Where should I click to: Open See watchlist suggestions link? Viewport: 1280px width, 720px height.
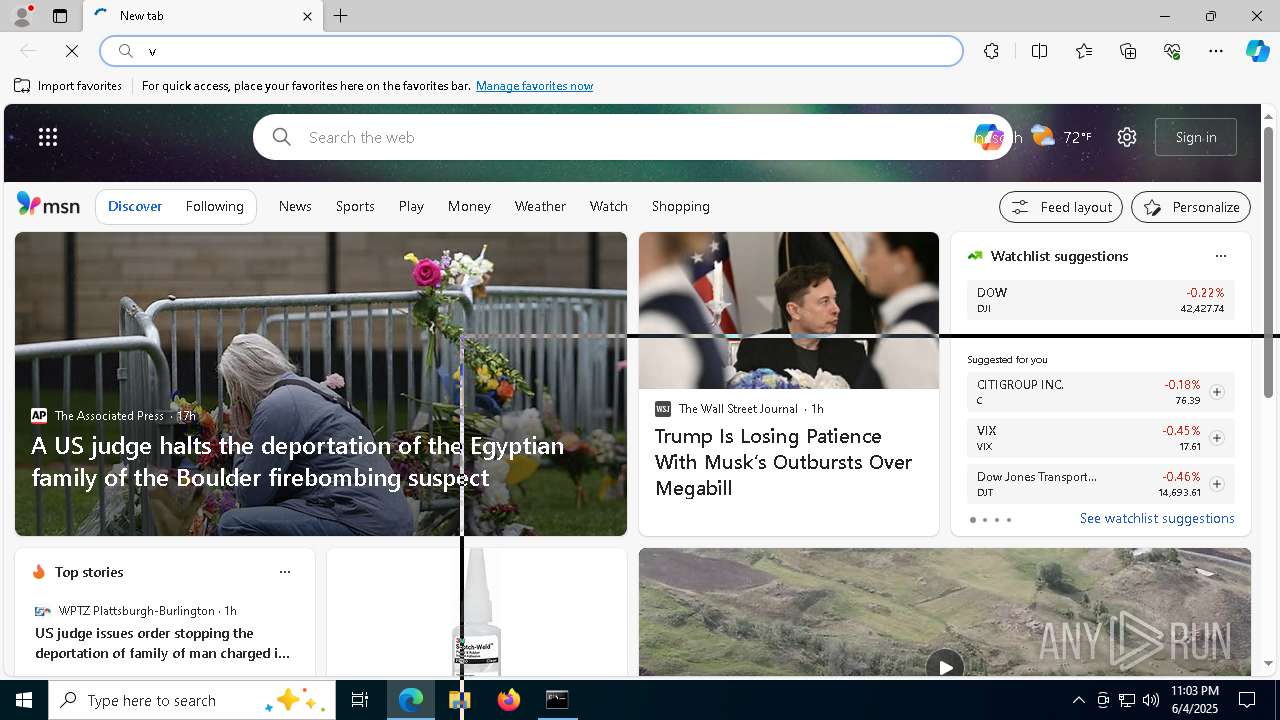click(1157, 518)
